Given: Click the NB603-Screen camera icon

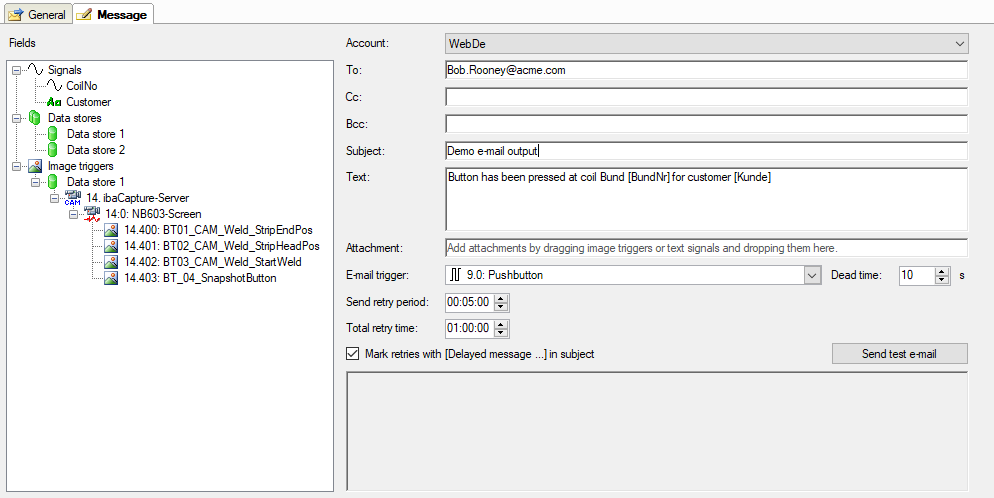Looking at the screenshot, I should click(x=92, y=214).
